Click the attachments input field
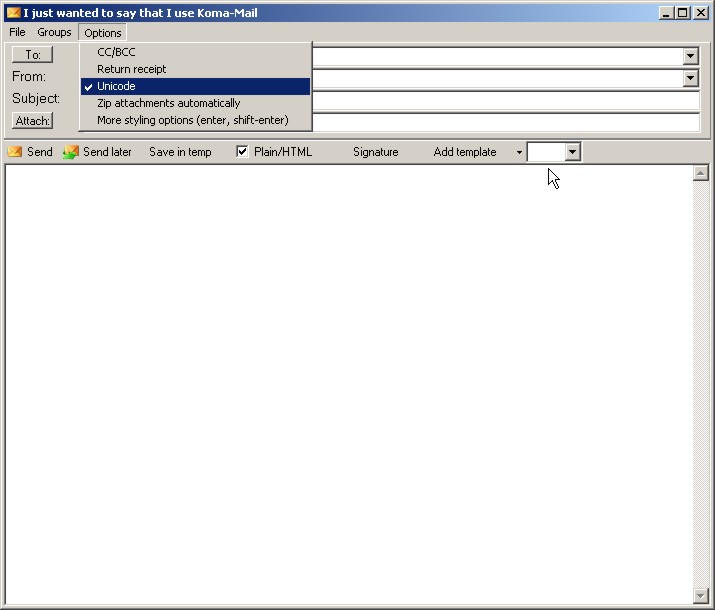The image size is (715, 610). point(505,123)
